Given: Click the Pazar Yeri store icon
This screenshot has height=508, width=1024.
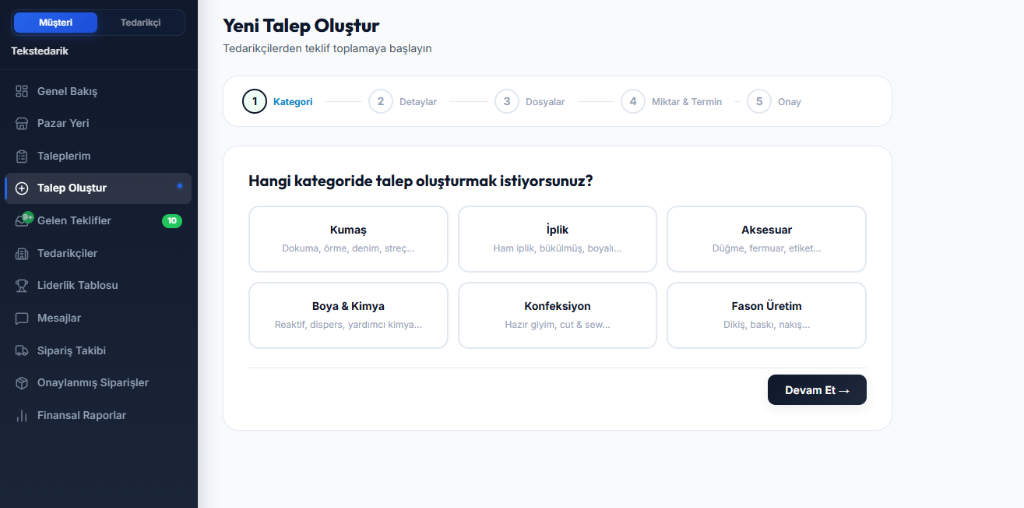Looking at the screenshot, I should (22, 123).
